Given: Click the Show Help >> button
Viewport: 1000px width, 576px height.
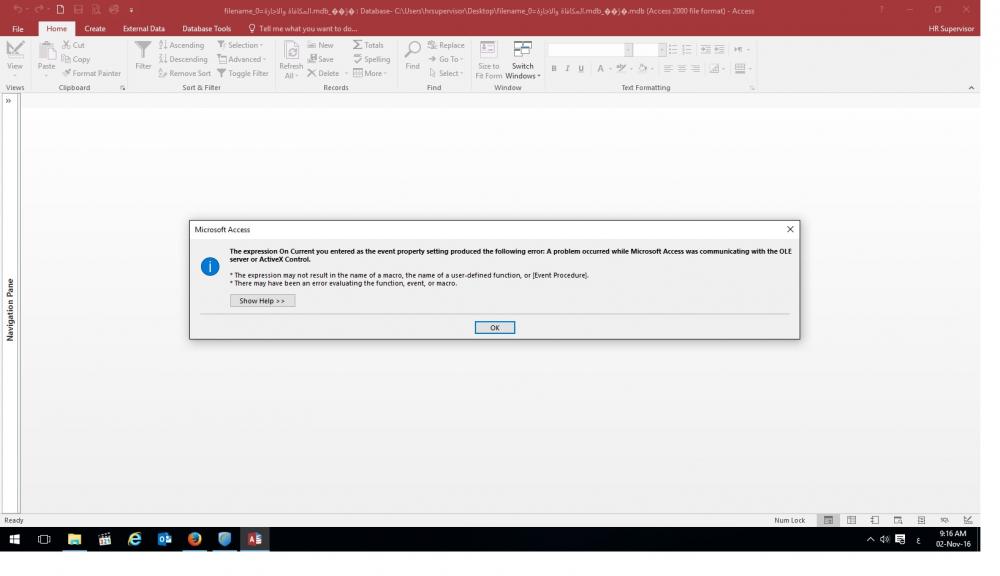Looking at the screenshot, I should [262, 300].
